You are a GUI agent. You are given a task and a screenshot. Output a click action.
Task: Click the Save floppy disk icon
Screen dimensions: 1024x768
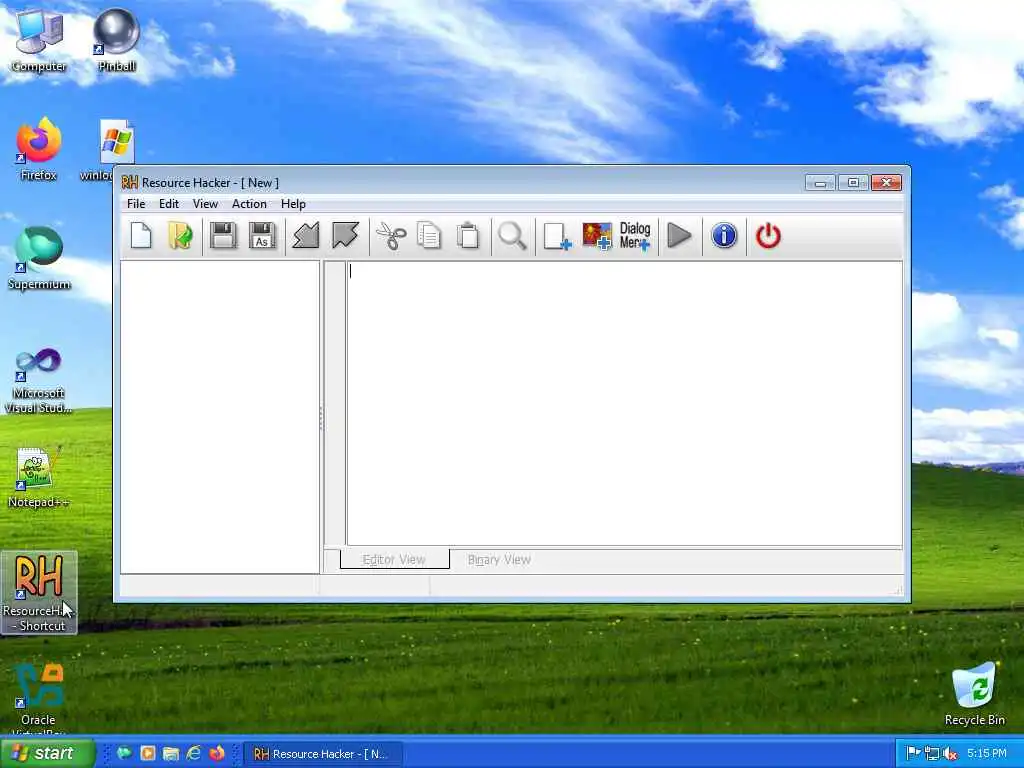[x=223, y=236]
